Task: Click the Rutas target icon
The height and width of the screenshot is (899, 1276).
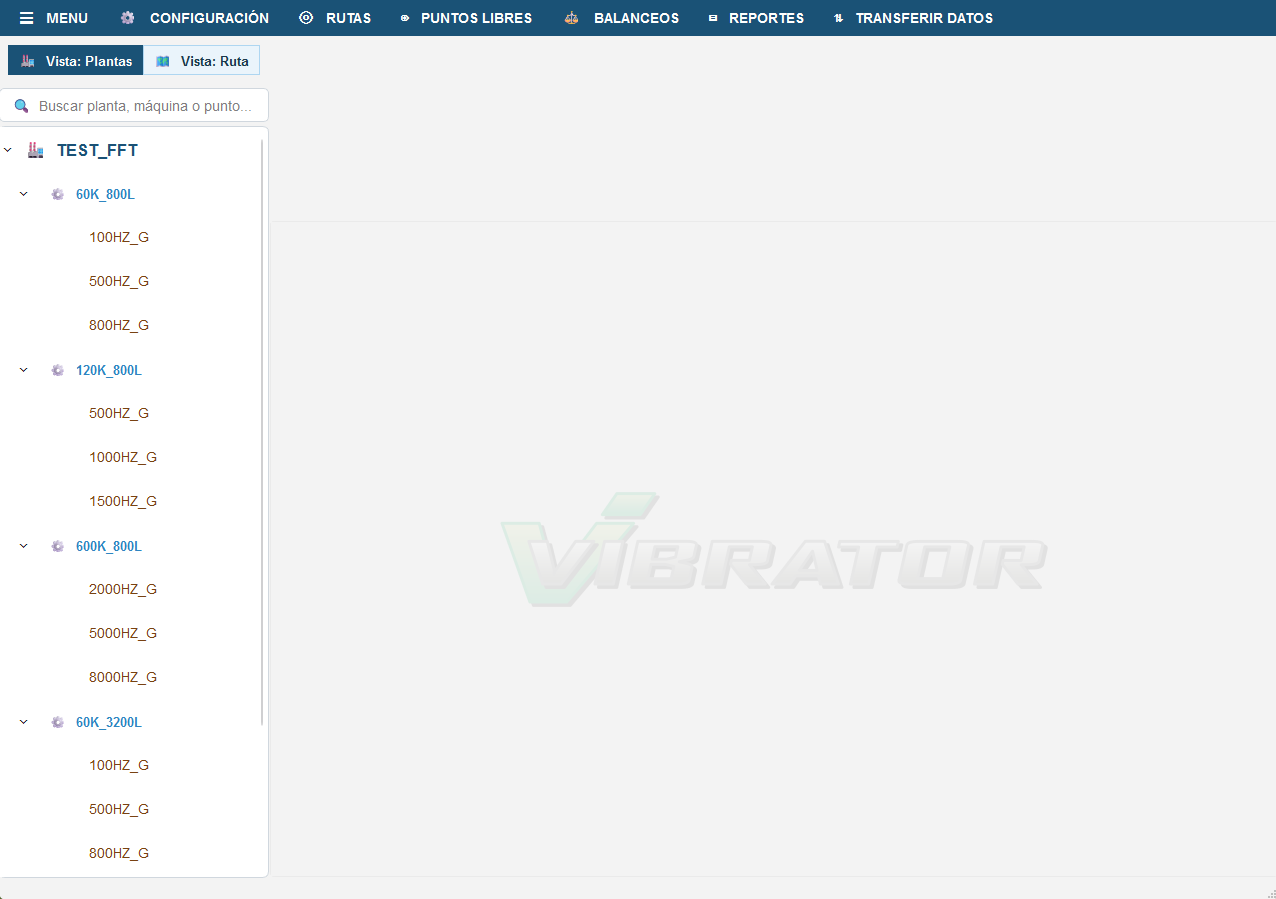Action: pyautogui.click(x=306, y=18)
